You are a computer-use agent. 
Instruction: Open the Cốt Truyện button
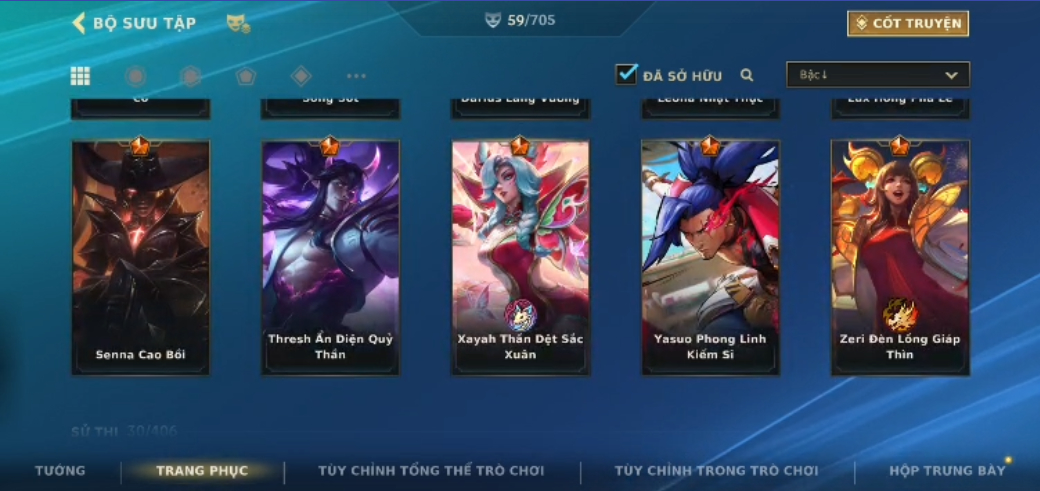click(908, 23)
